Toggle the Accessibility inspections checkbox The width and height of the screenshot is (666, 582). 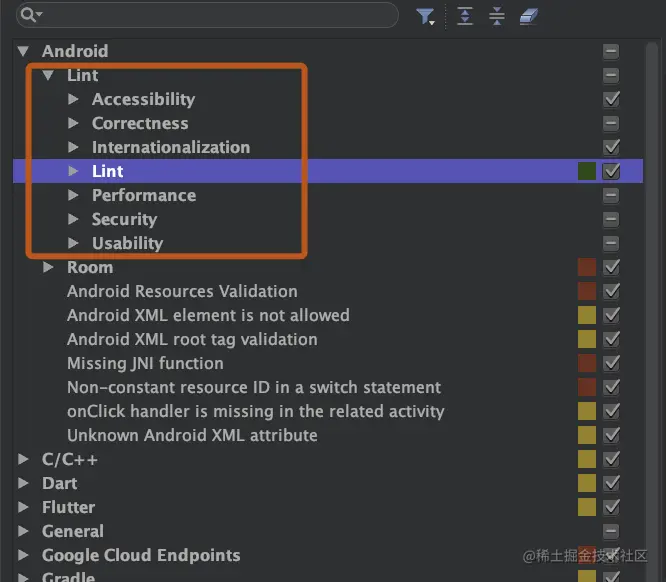pos(611,99)
